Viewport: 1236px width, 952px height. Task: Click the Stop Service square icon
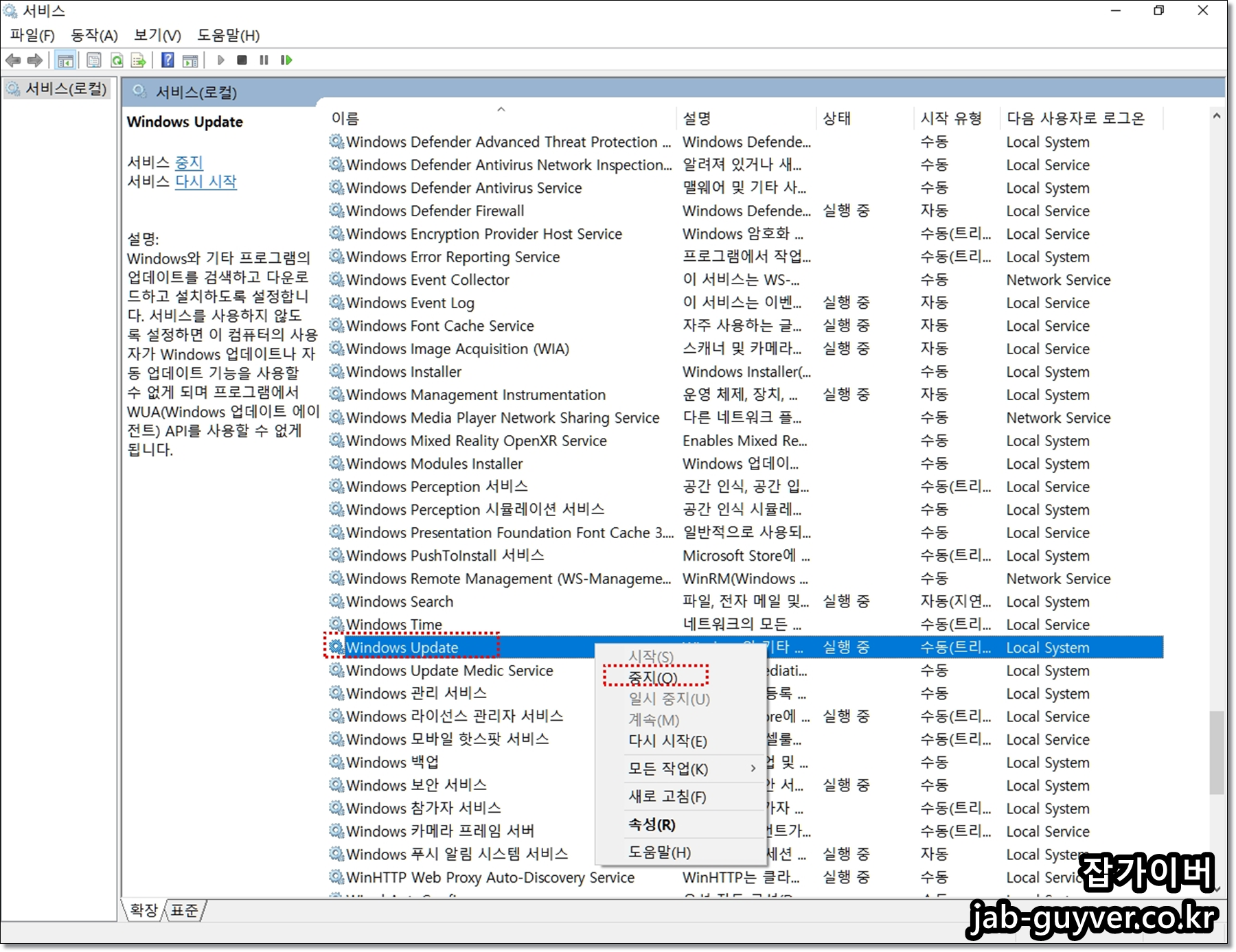pos(242,60)
